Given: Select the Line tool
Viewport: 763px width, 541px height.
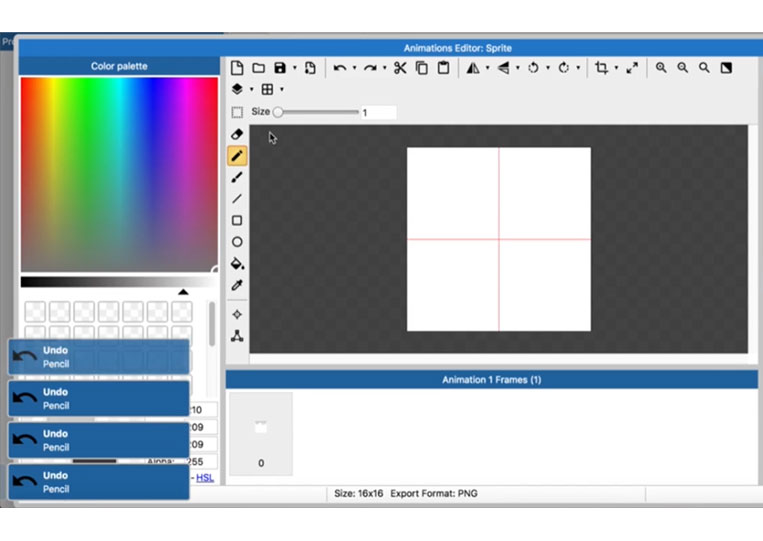Looking at the screenshot, I should [237, 198].
